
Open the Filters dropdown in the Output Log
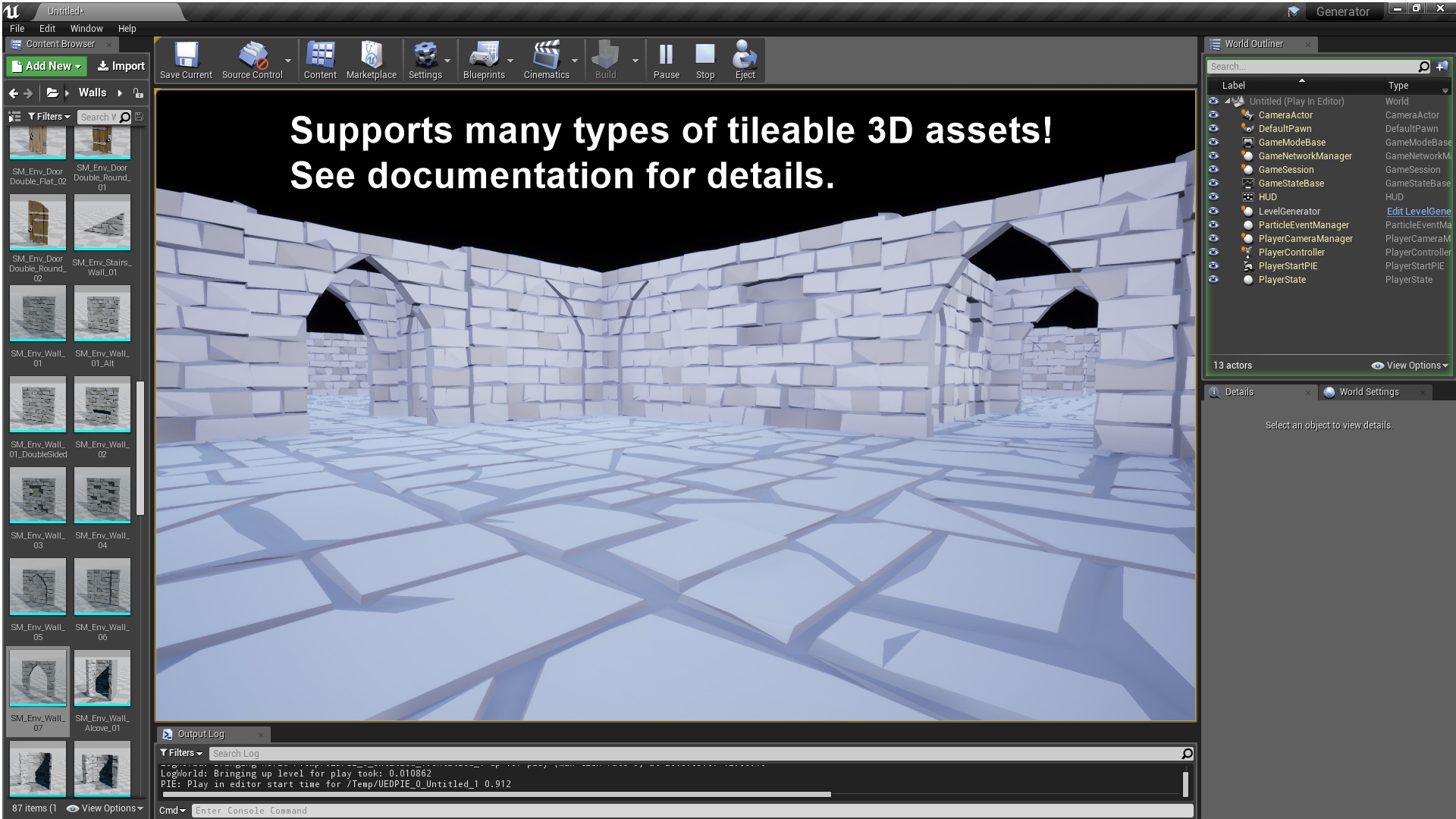point(180,752)
